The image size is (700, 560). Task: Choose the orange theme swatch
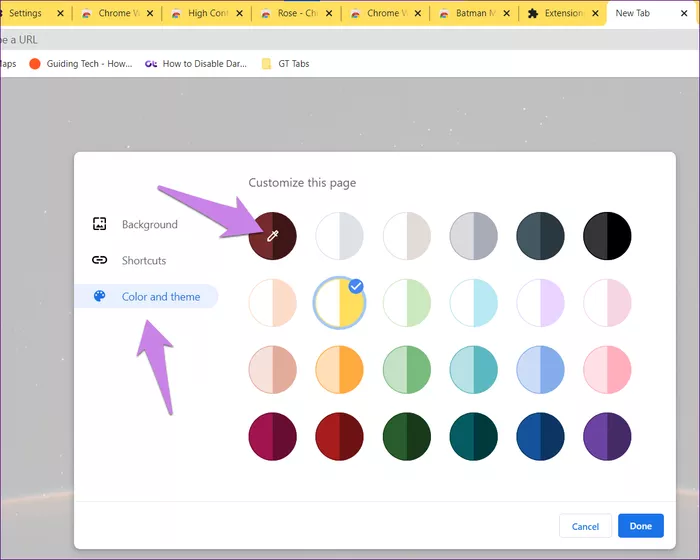click(x=339, y=369)
